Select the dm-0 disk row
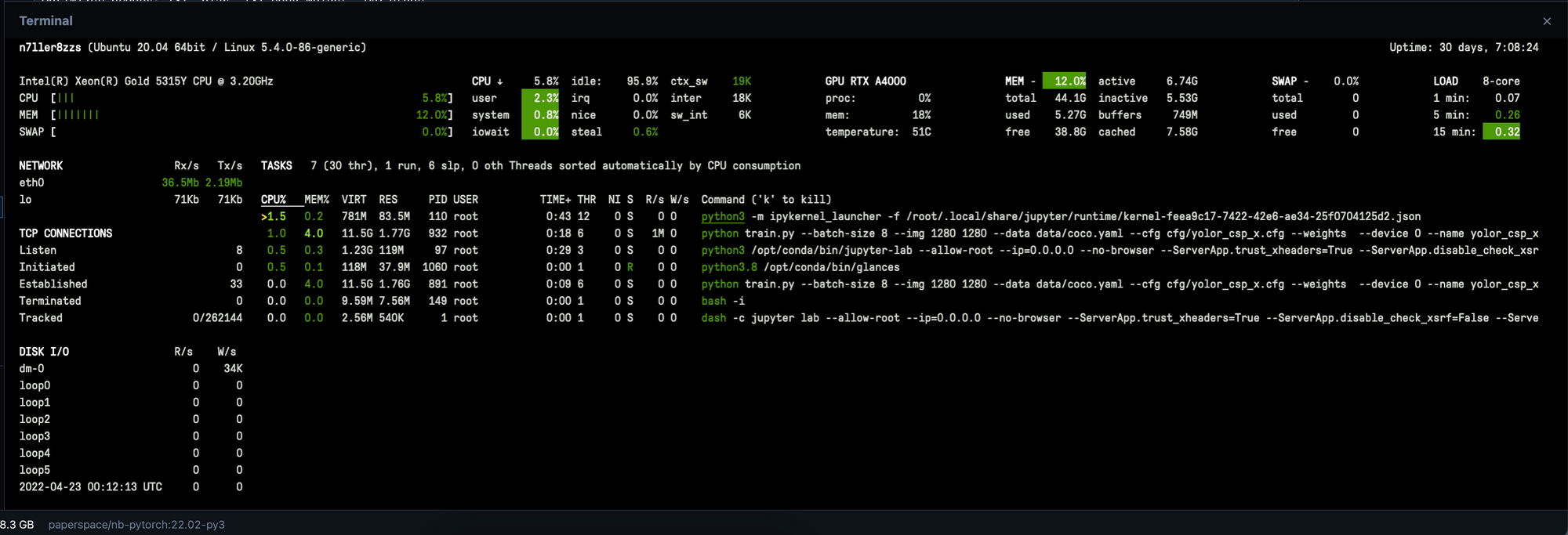The image size is (1568, 535). tap(31, 369)
